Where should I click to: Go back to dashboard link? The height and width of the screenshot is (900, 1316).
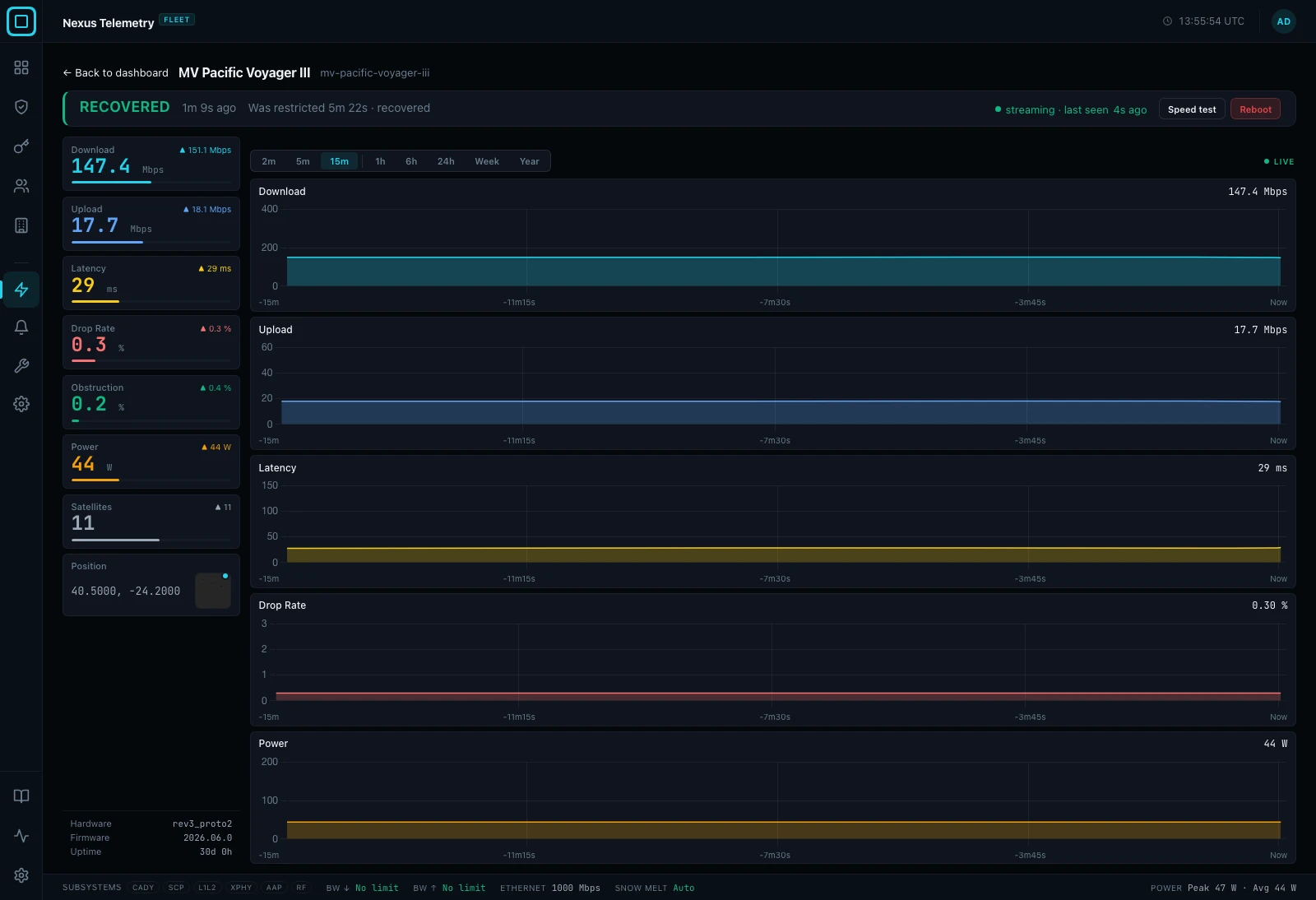[x=115, y=72]
